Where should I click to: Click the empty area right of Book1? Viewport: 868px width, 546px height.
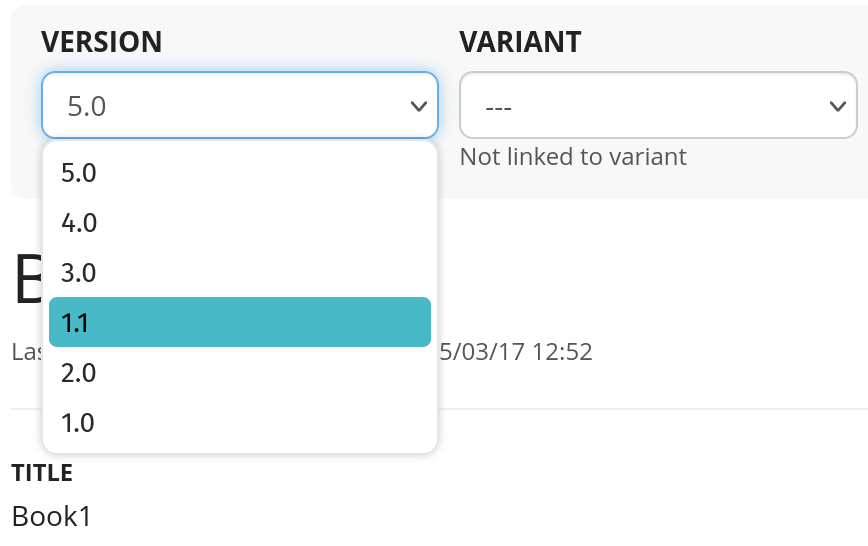450,516
